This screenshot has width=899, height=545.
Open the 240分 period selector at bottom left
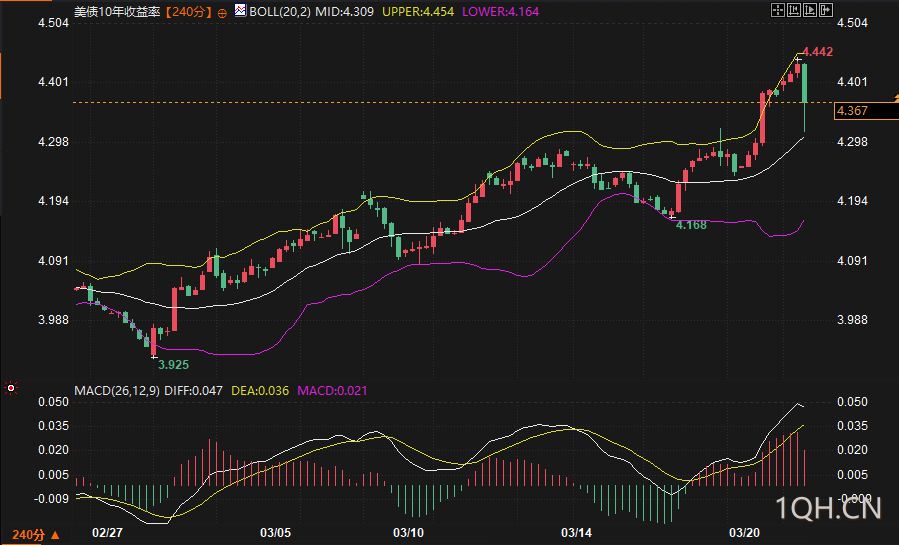click(36, 535)
